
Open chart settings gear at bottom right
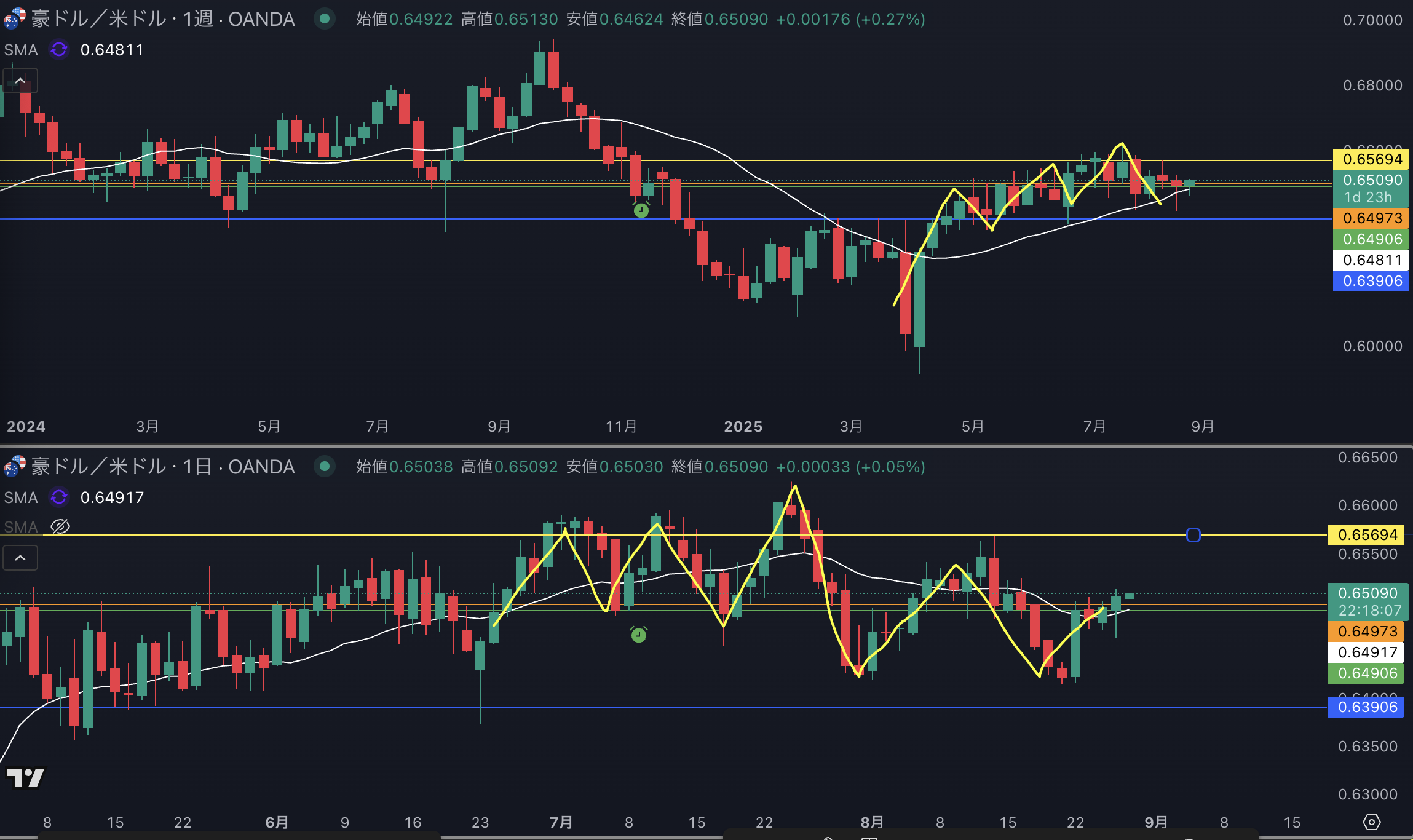coord(1372,822)
